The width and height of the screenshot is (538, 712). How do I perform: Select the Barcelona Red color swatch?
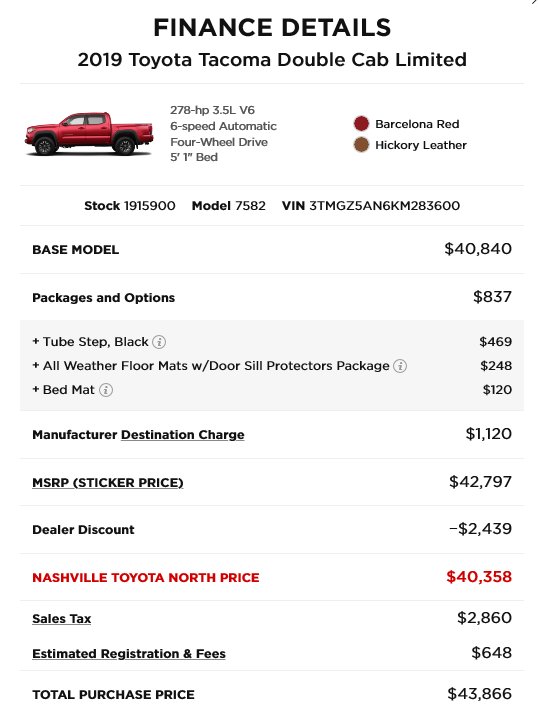coord(361,124)
